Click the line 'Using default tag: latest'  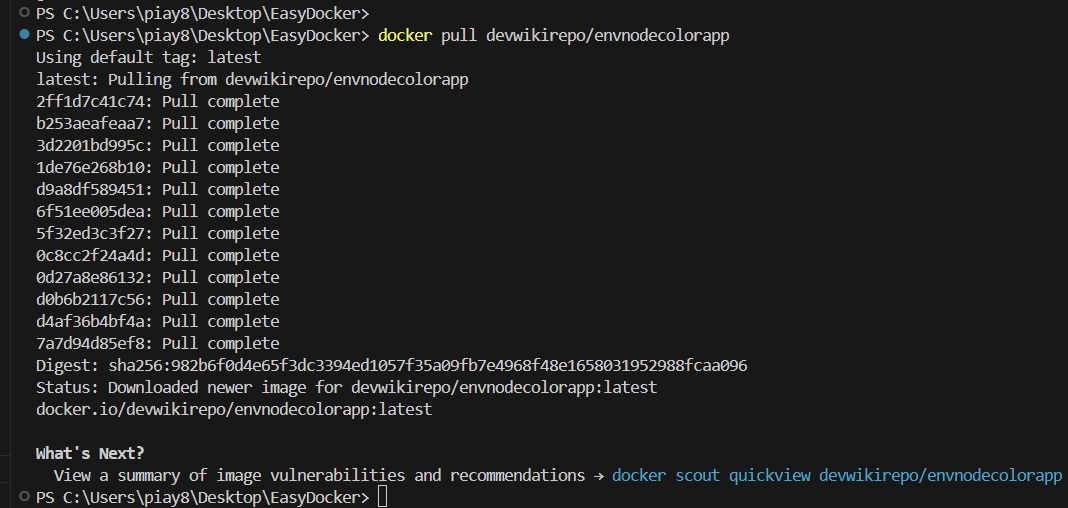coord(148,57)
